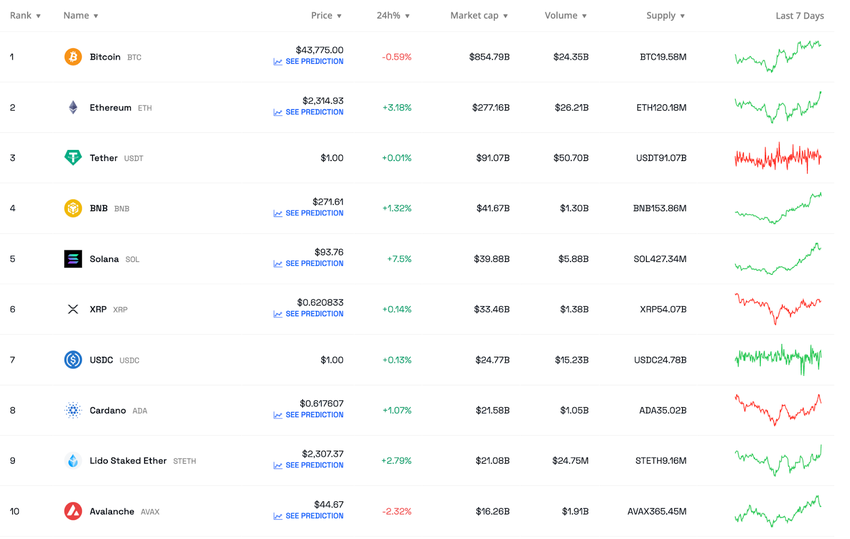Click Bitcoin 24h change -0.59%
Viewport: 850px width, 539px height.
click(x=397, y=57)
